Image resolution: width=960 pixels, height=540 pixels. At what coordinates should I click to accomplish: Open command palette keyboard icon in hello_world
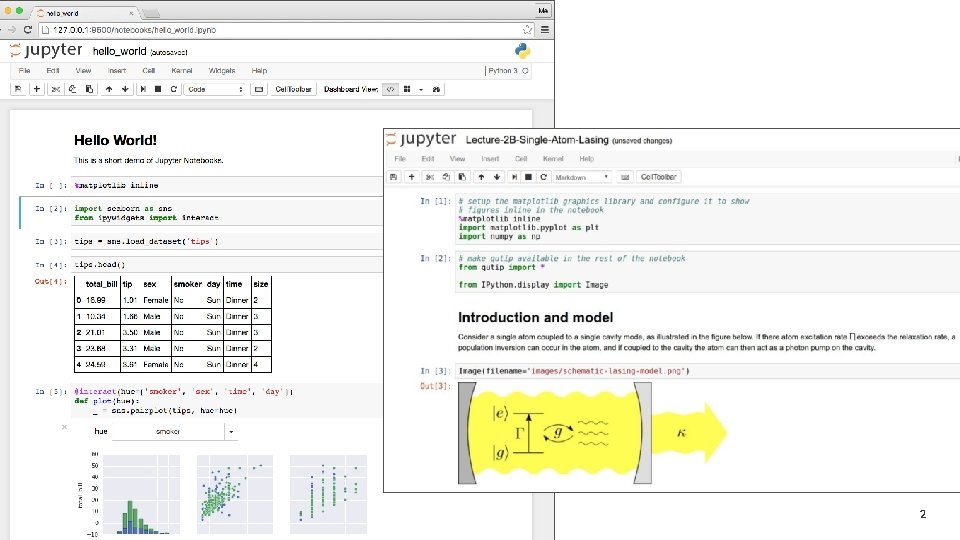[x=259, y=89]
